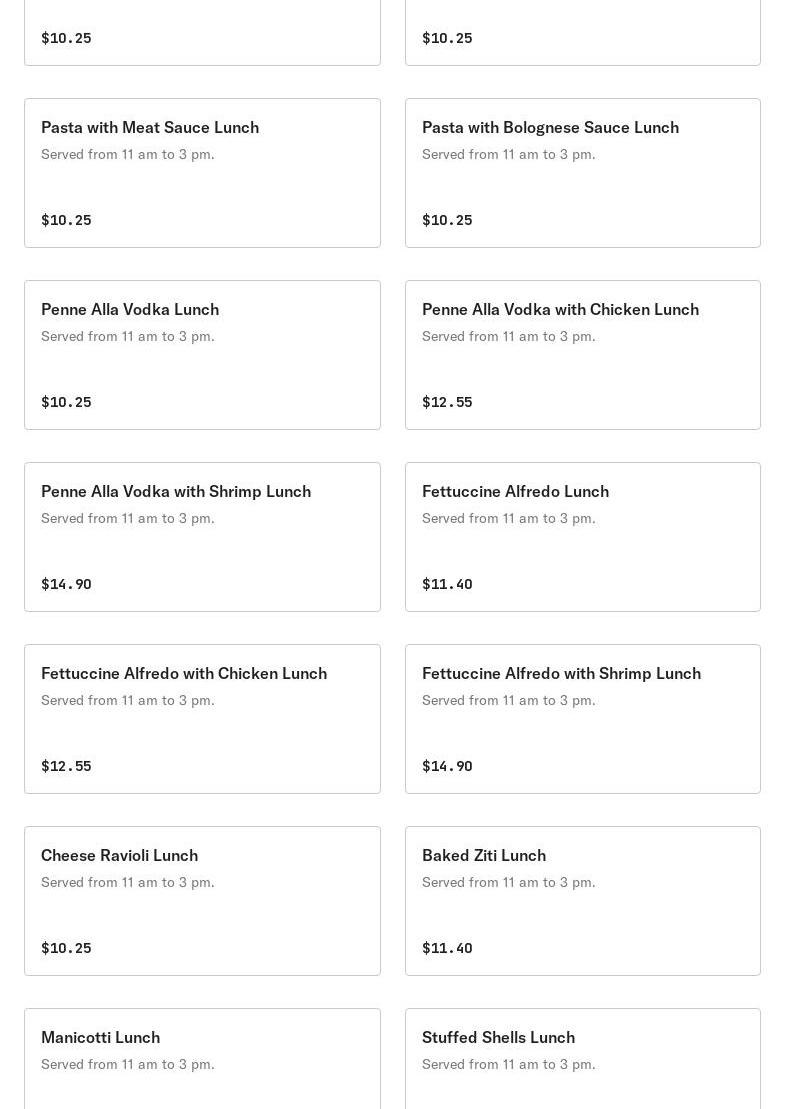The height and width of the screenshot is (1109, 785).
Task: Open Penne Alla Vodka with Chicken Lunch
Action: 560,310
